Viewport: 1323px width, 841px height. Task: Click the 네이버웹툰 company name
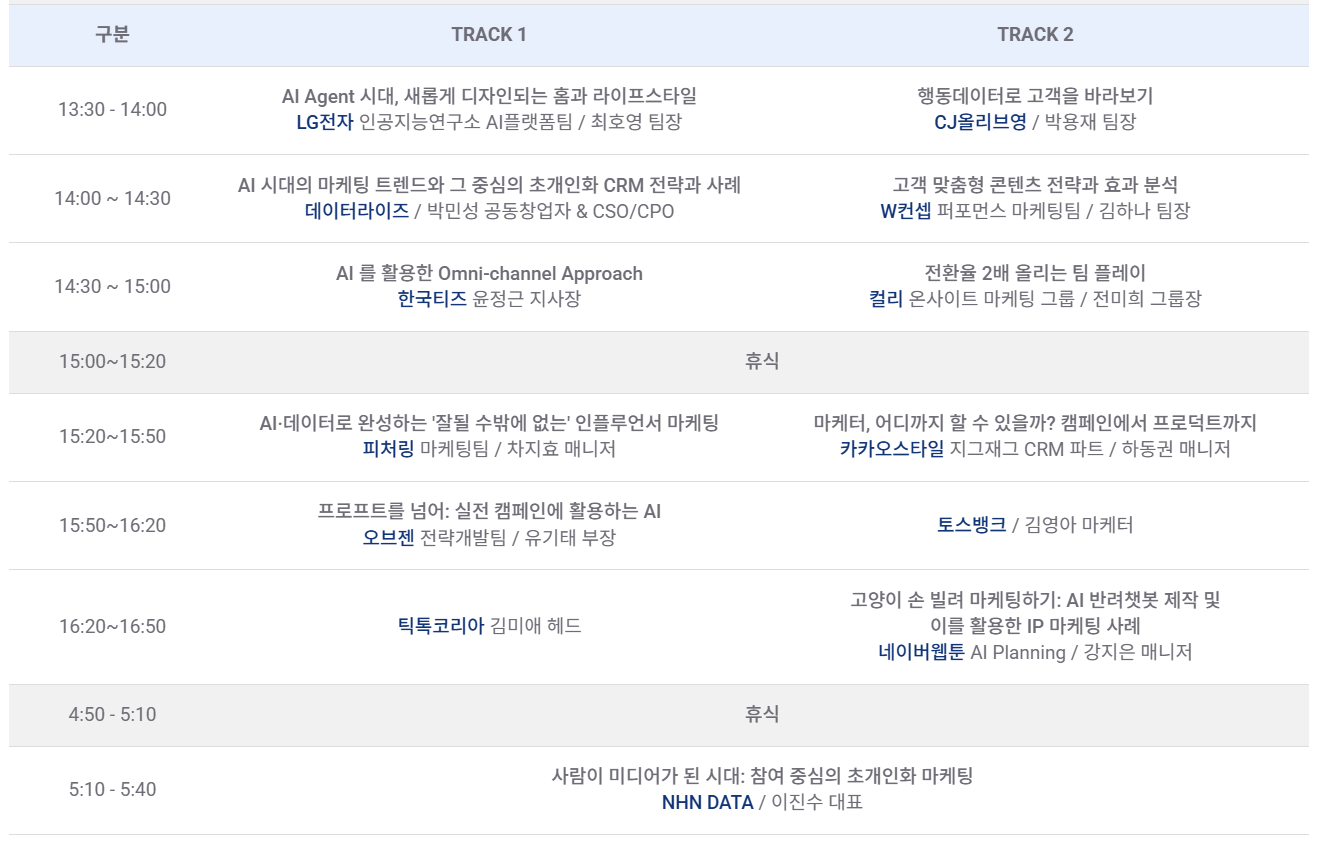pos(922,652)
